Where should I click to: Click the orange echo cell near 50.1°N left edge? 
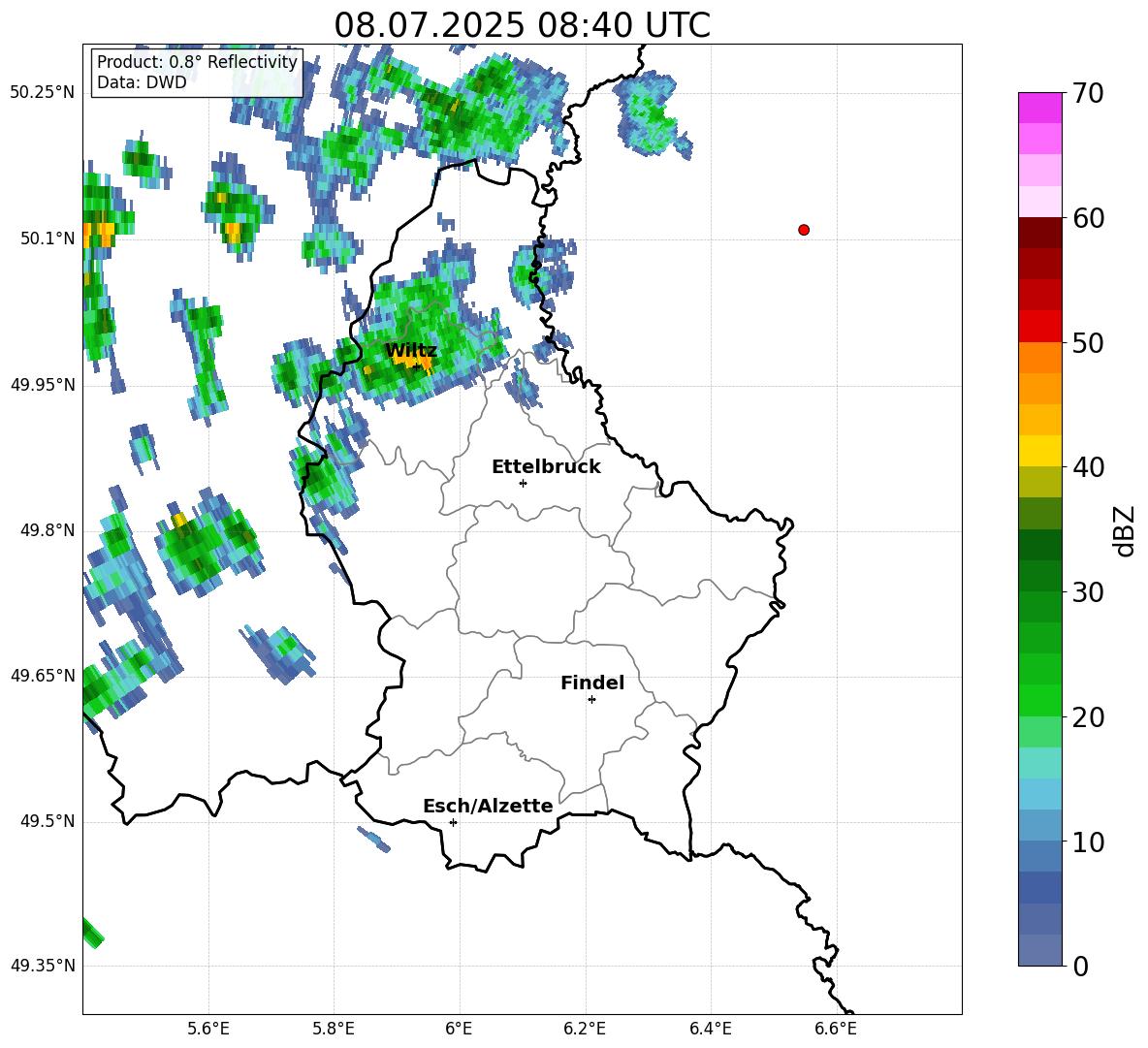pos(98,235)
